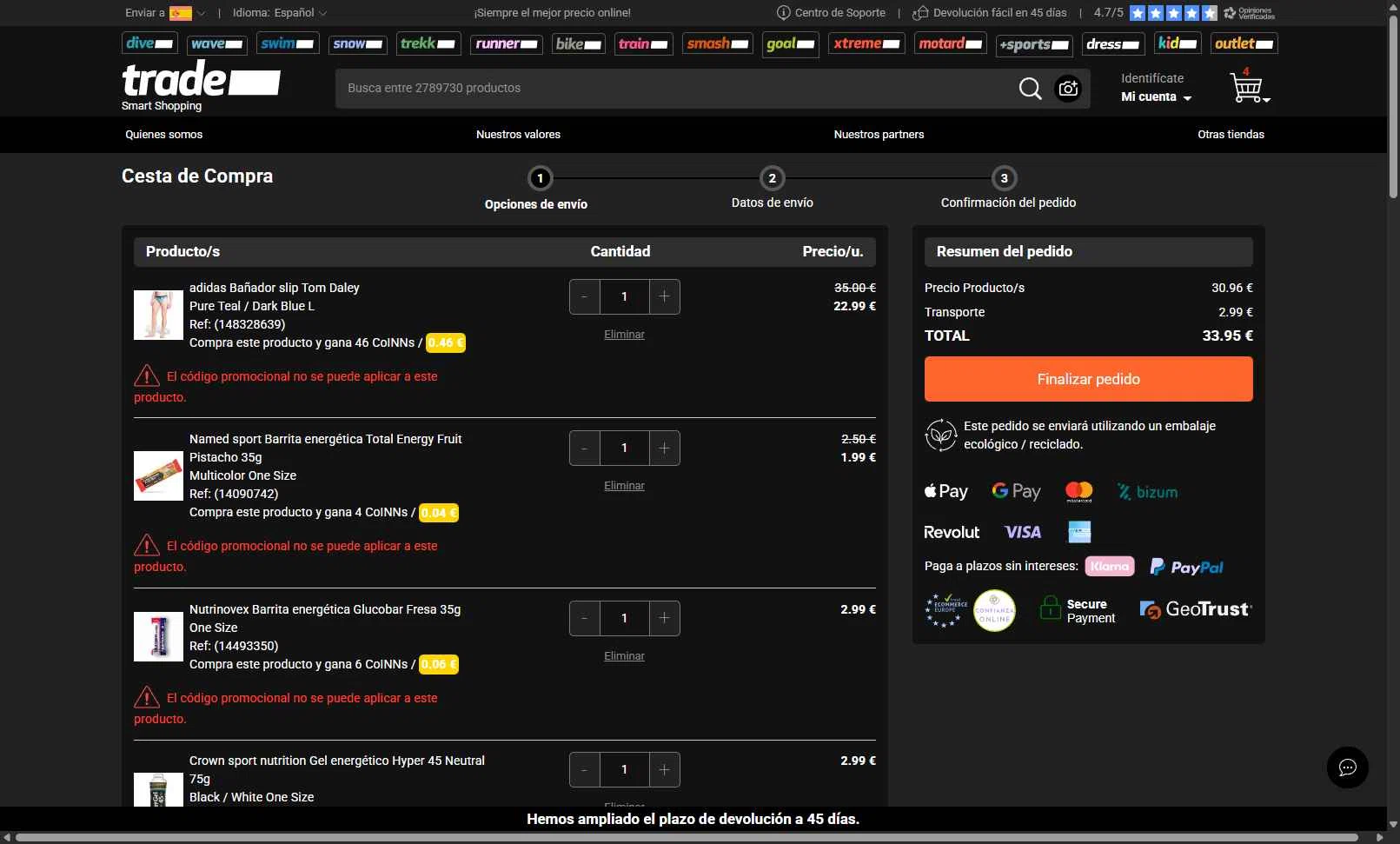Open Nutrinovex Barrita product thumbnail
The width and height of the screenshot is (1400, 844).
(158, 636)
